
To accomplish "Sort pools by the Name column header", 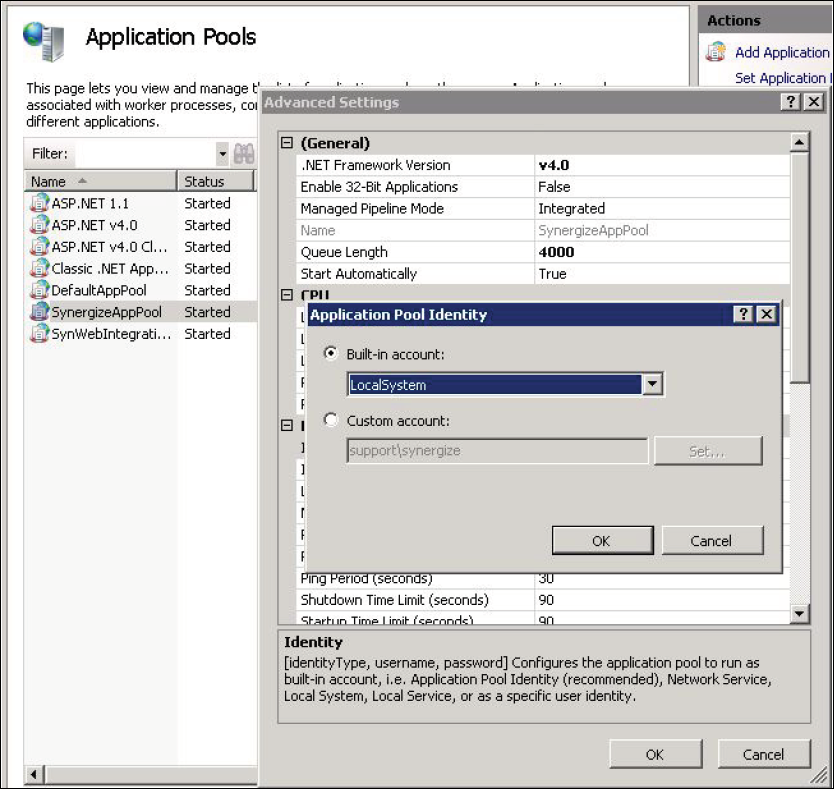I will click(x=101, y=181).
